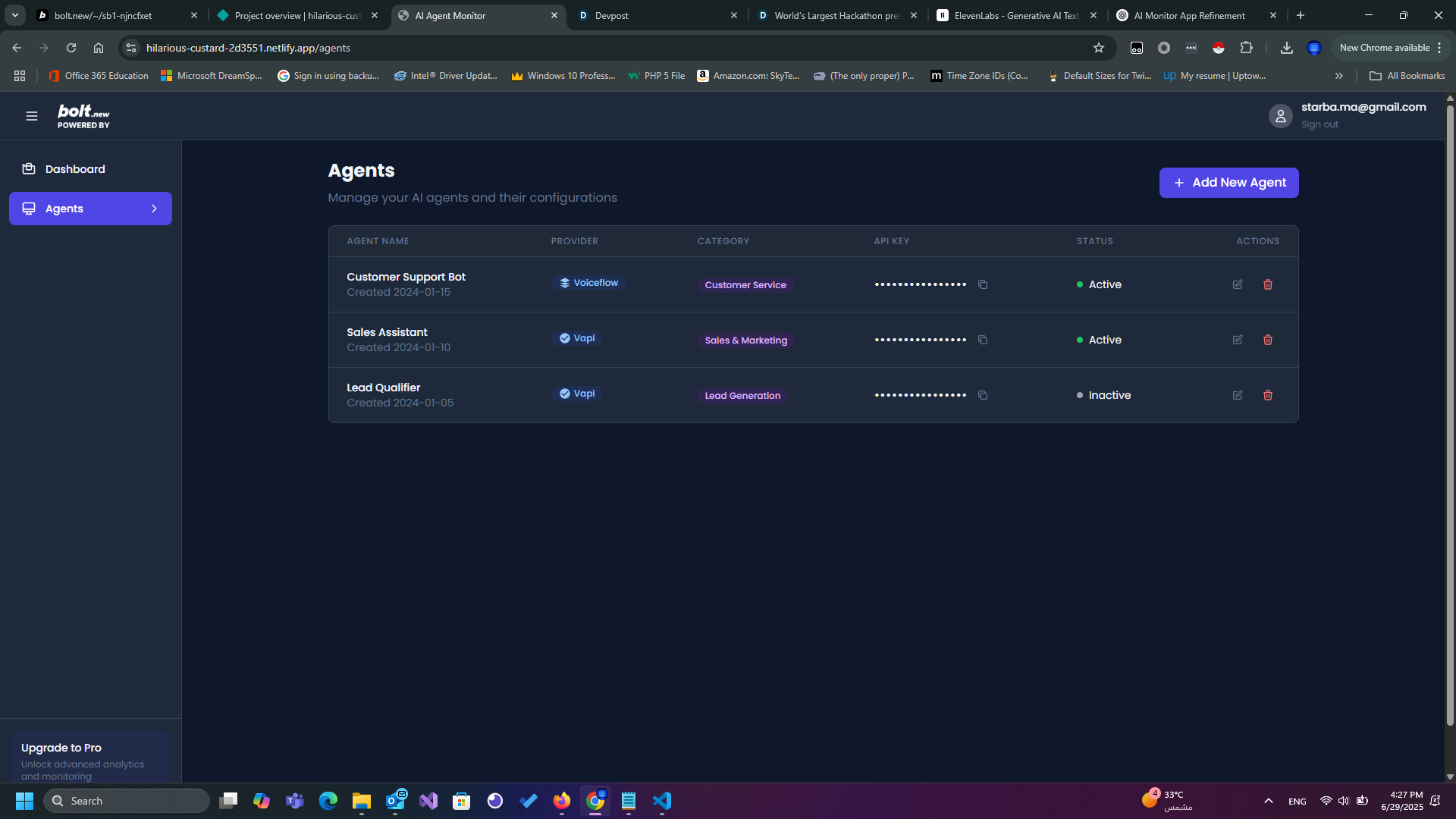Screen dimensions: 1456x819
Task: Switch to the Devpost browser tab
Action: pyautogui.click(x=612, y=15)
